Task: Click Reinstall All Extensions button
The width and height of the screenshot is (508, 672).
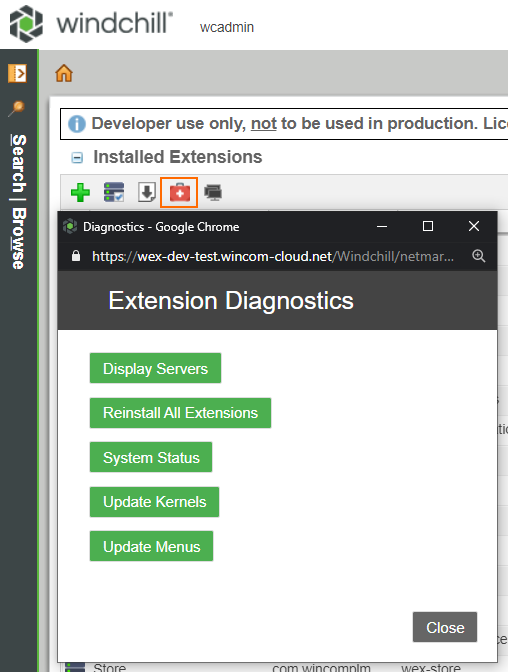Action: (180, 413)
